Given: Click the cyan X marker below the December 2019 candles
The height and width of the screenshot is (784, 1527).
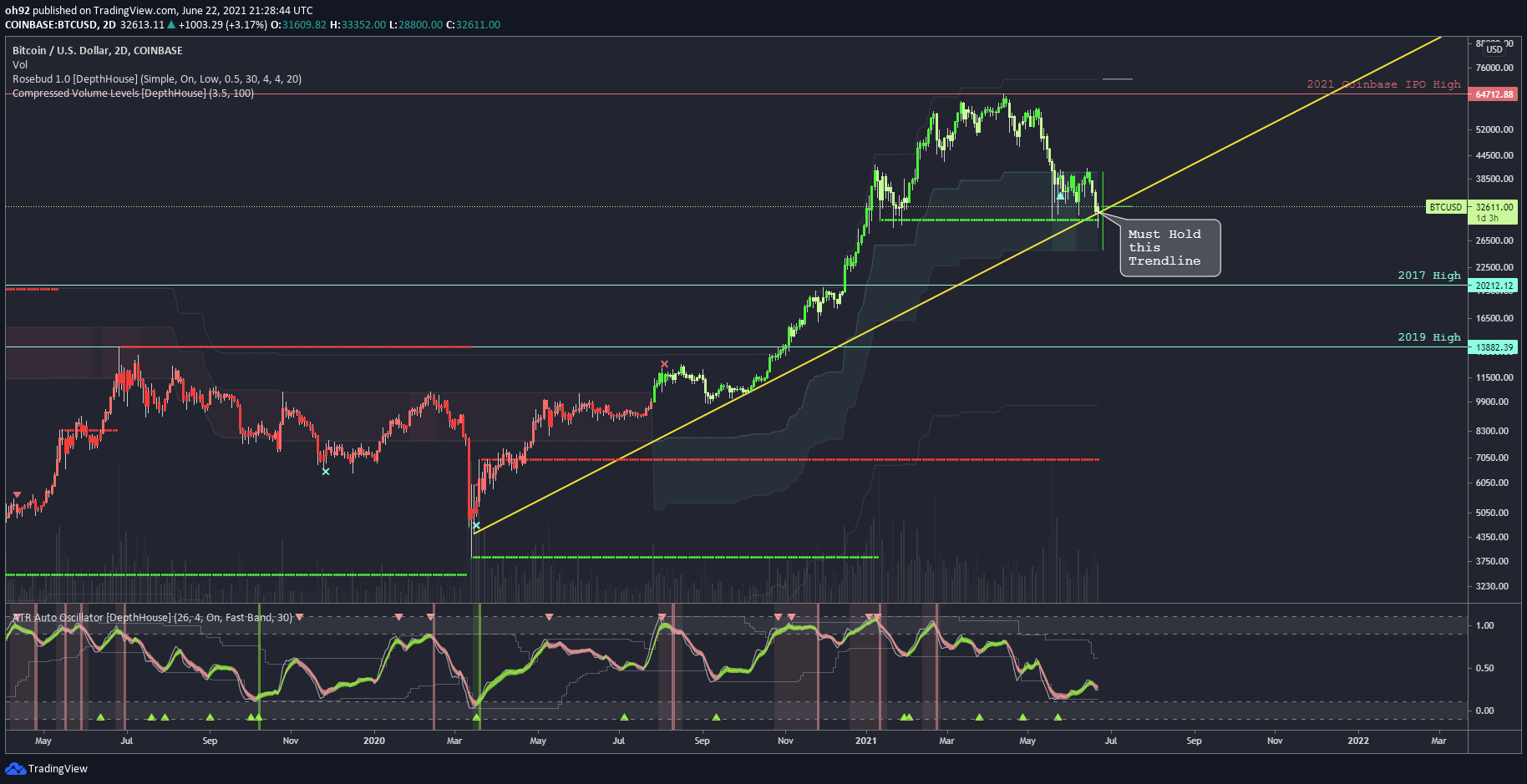Looking at the screenshot, I should pos(326,472).
